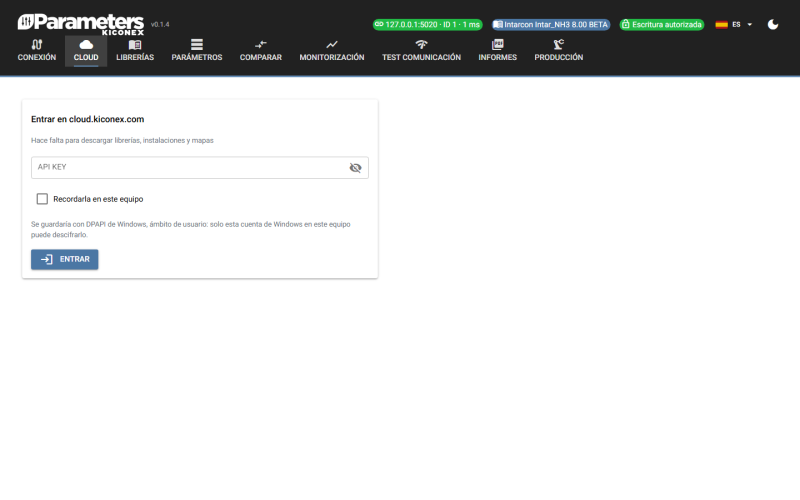
Task: Click the connection status chip 127.0.0.1:5020
Action: 428,24
